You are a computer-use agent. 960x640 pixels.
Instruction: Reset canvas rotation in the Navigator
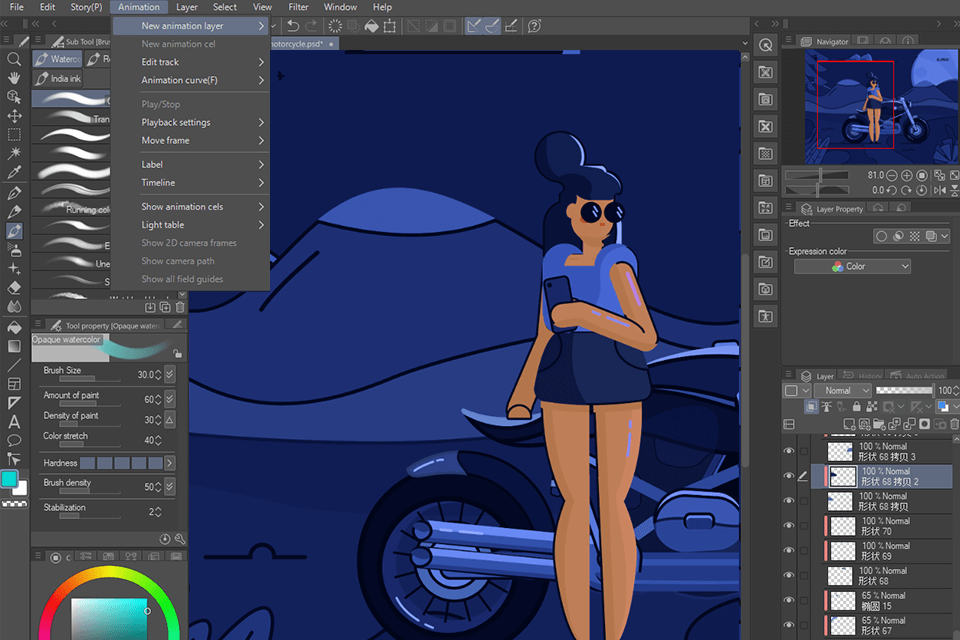pyautogui.click(x=921, y=190)
